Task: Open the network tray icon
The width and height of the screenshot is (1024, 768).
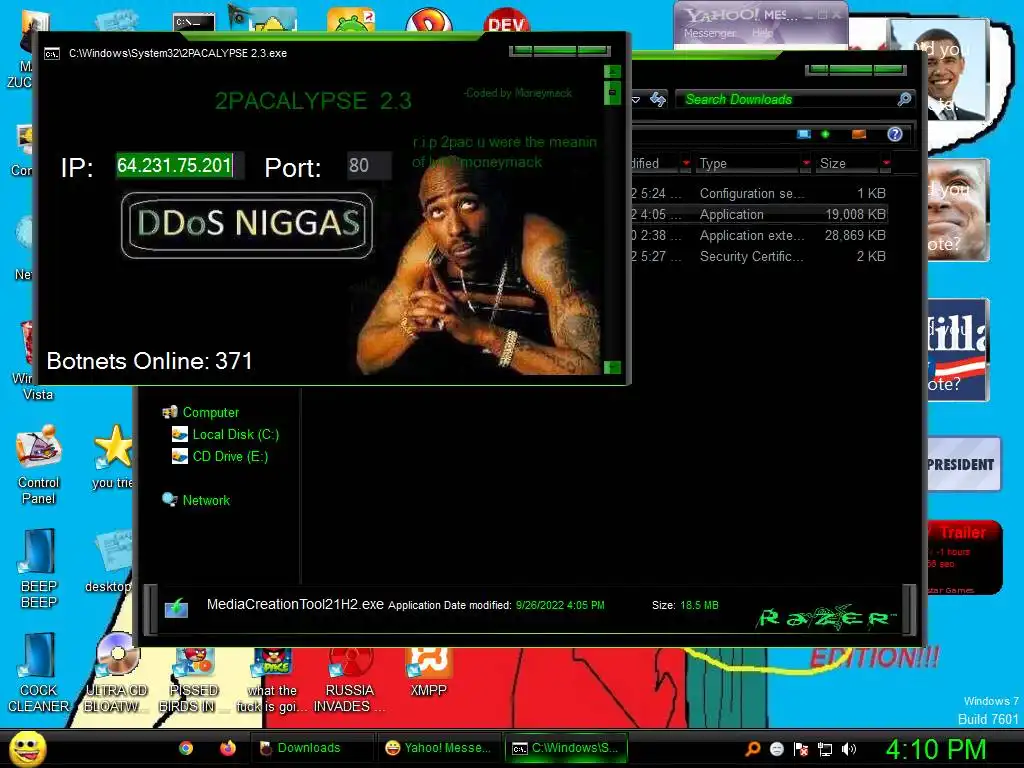Action: (x=825, y=749)
